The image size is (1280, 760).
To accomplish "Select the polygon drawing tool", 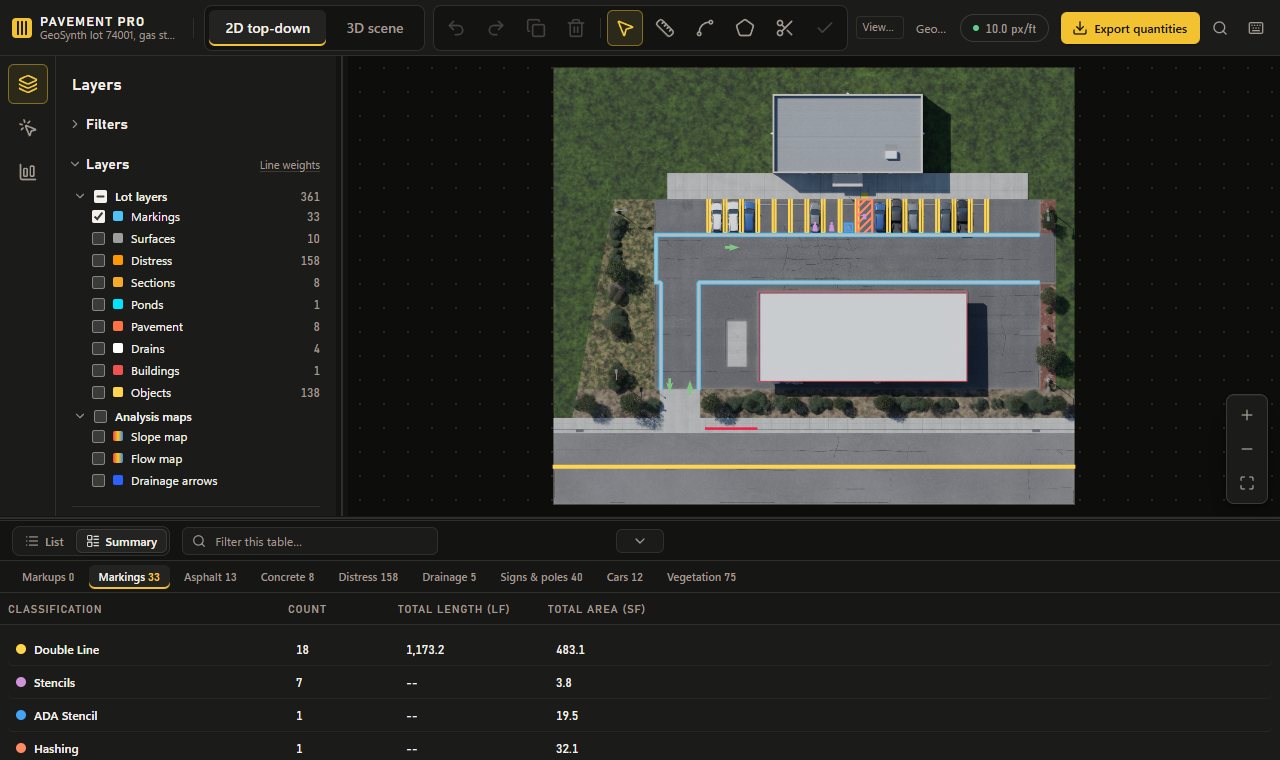I will point(745,28).
